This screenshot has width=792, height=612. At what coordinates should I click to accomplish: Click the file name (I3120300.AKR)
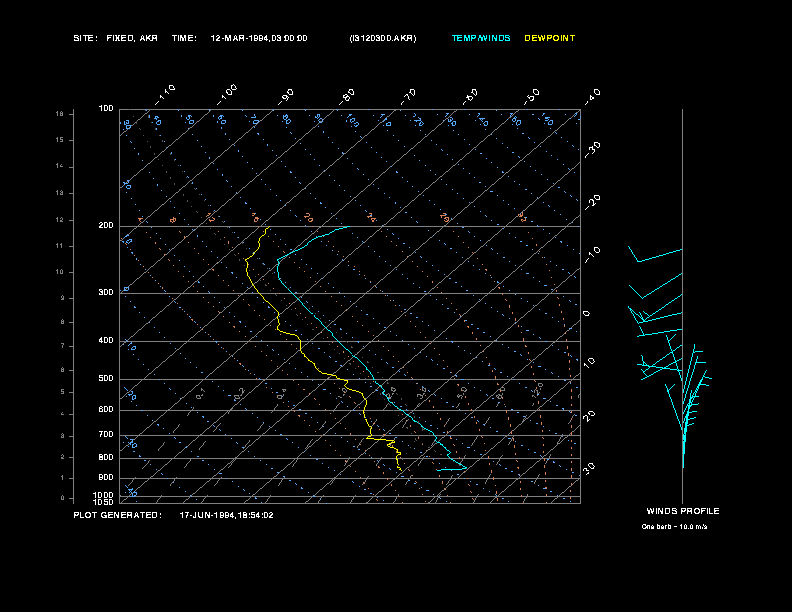383,38
